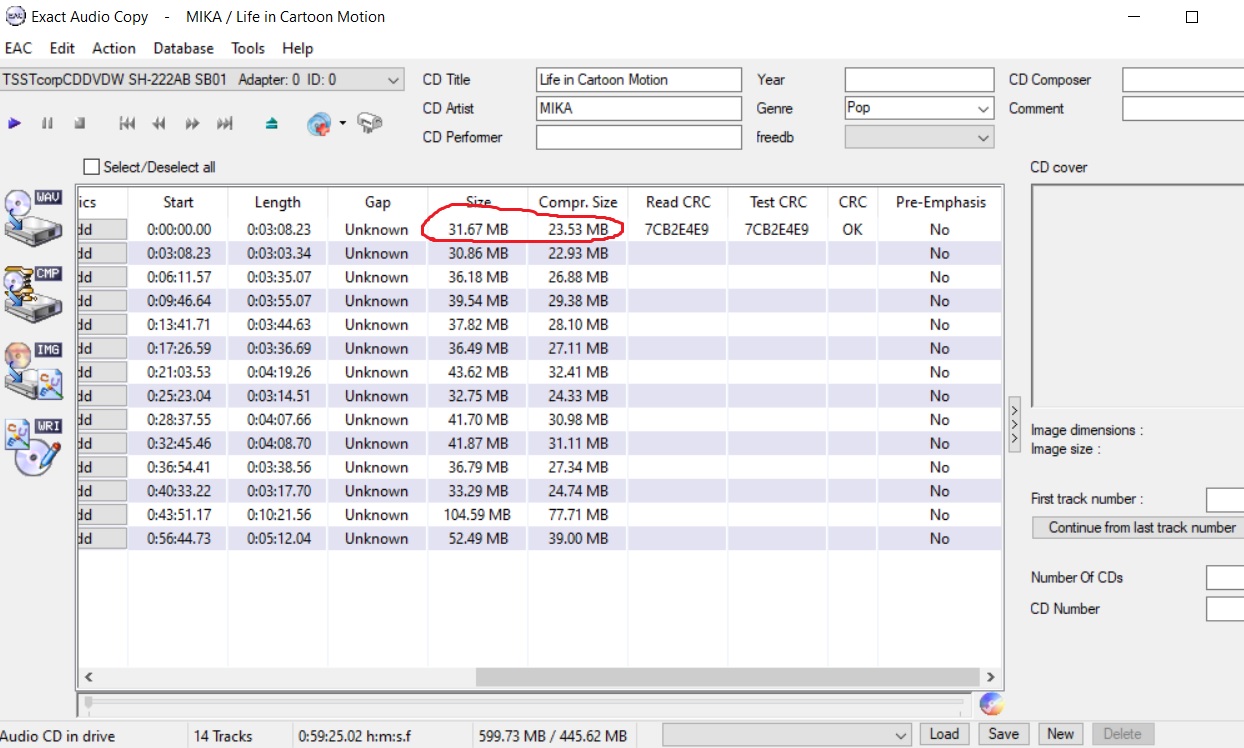Start playback with the play icon
This screenshot has height=748, width=1244.
coord(14,123)
